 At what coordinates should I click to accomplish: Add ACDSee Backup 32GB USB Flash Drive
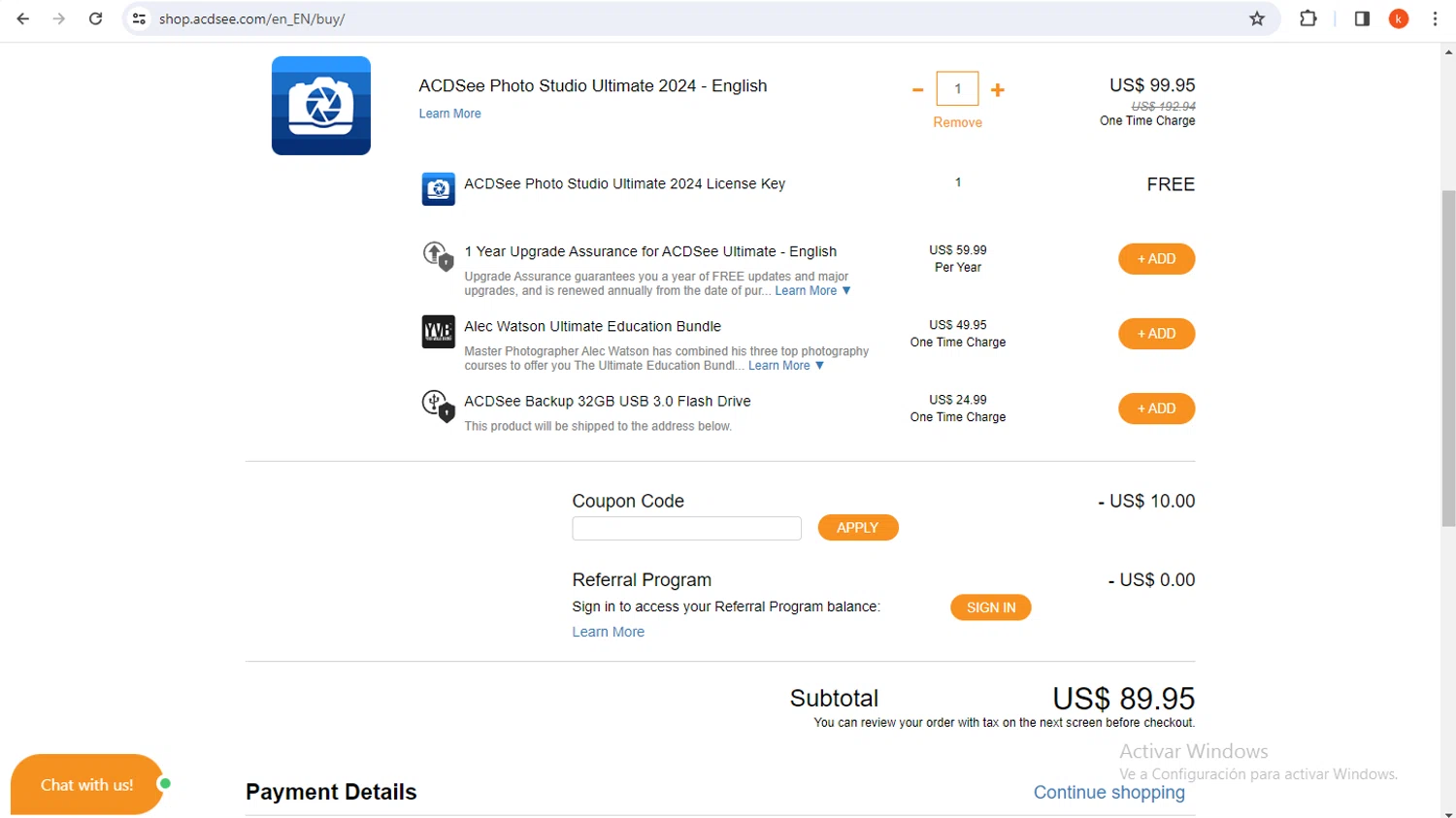(1156, 409)
